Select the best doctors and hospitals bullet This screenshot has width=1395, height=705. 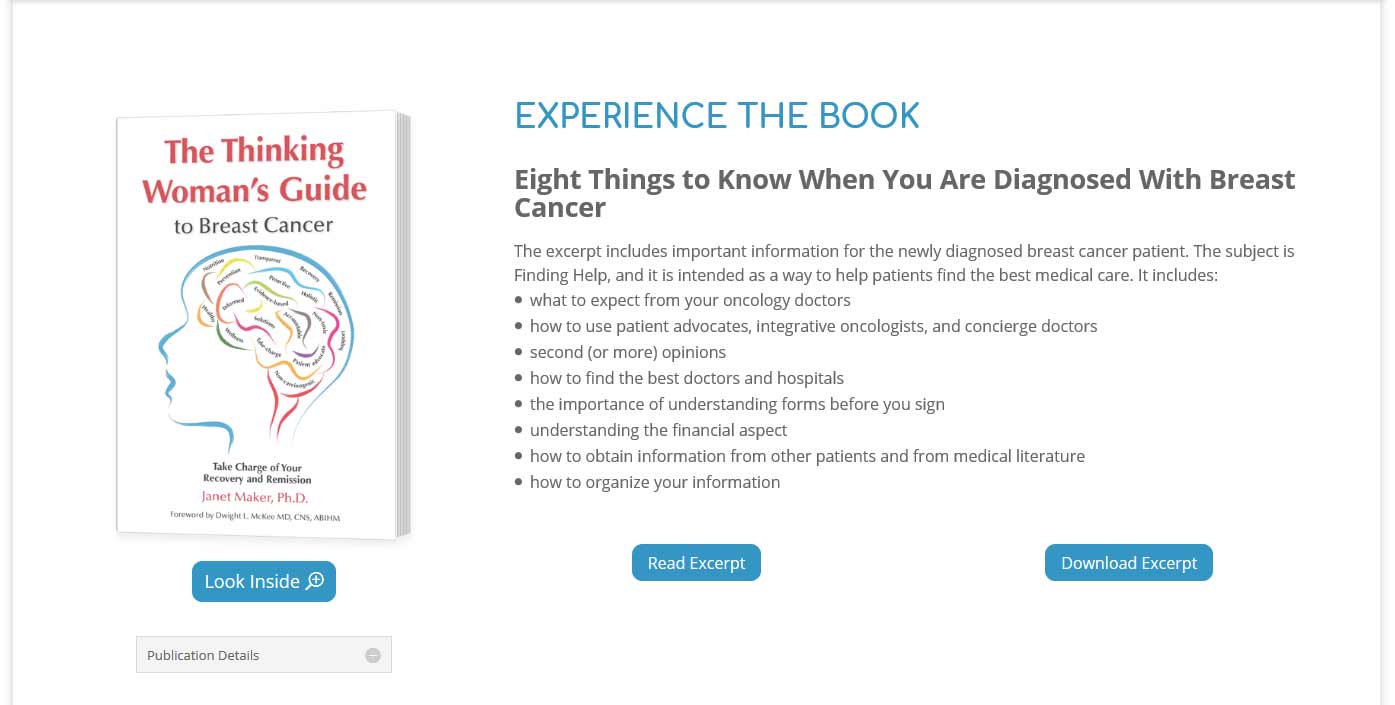click(x=686, y=378)
